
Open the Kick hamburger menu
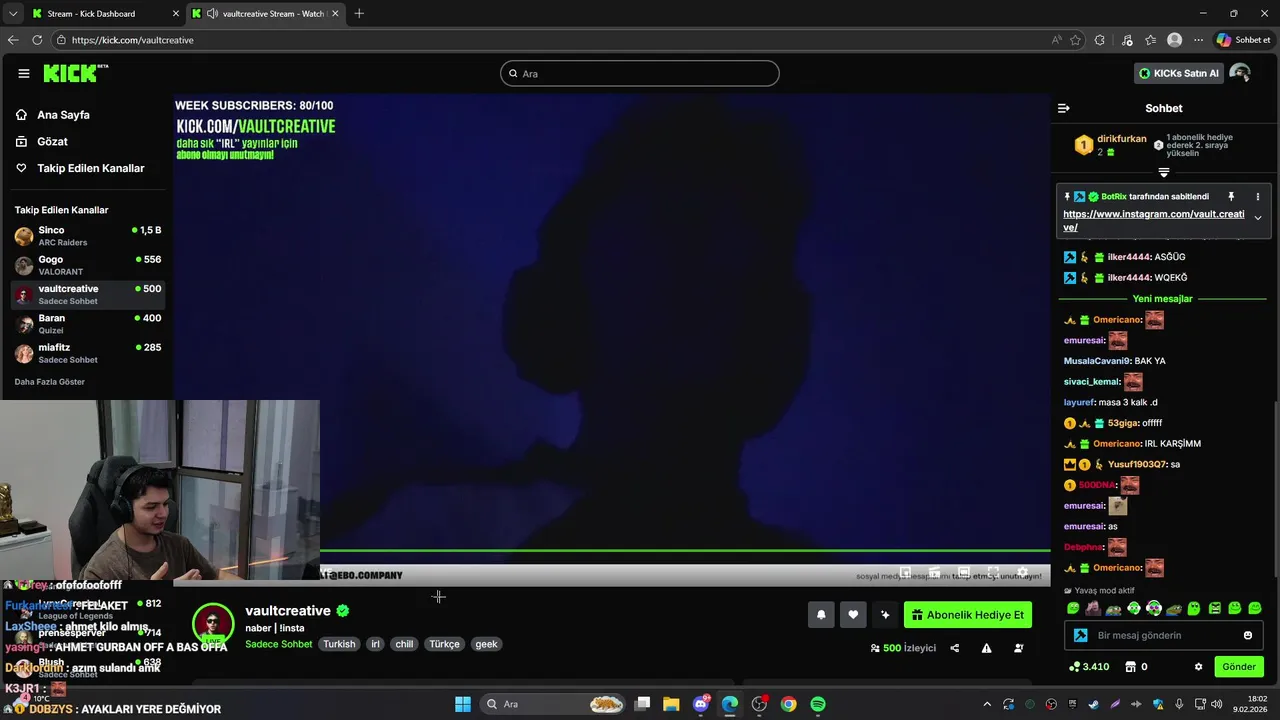tap(24, 73)
